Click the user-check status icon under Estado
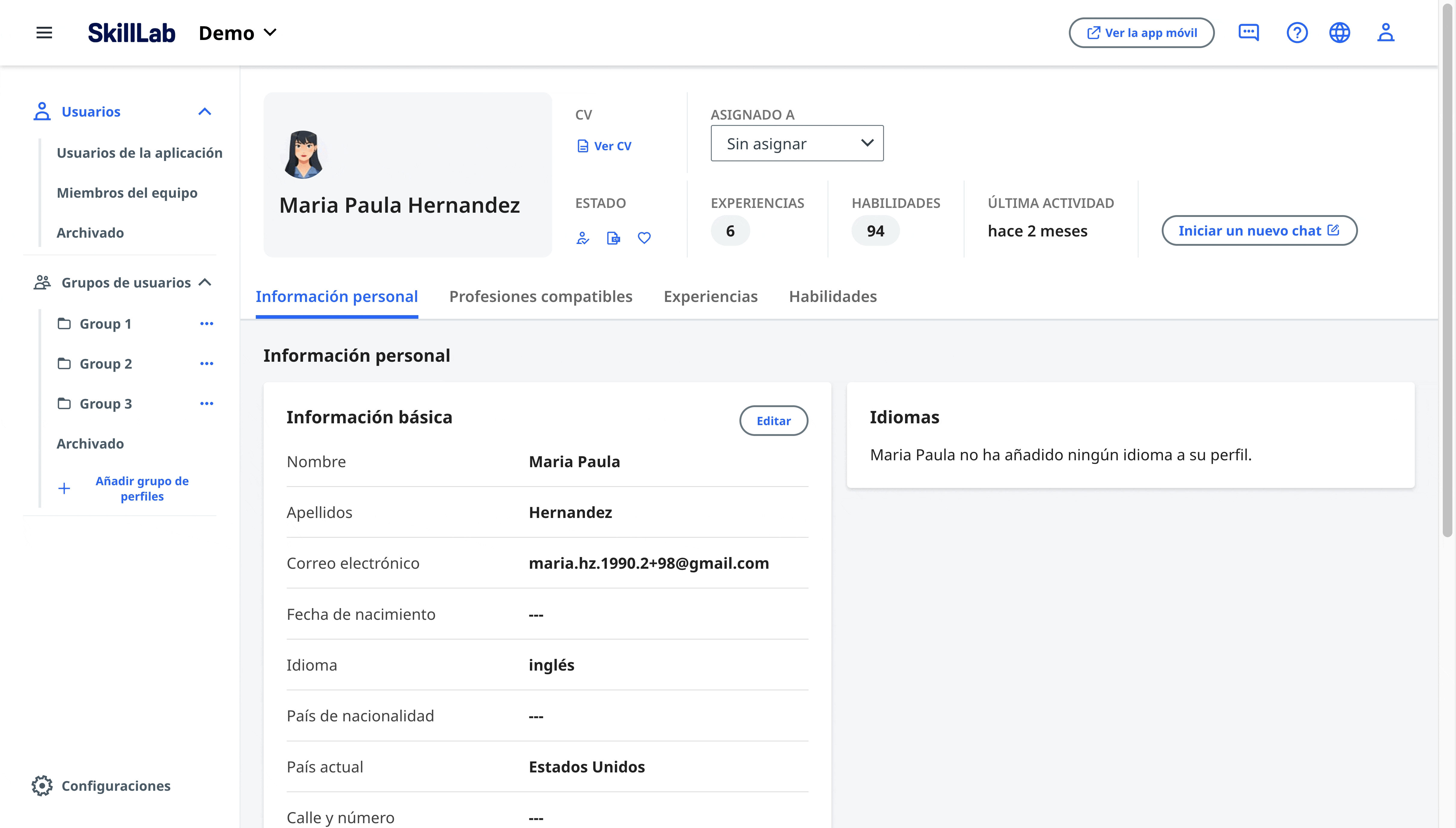 point(583,238)
